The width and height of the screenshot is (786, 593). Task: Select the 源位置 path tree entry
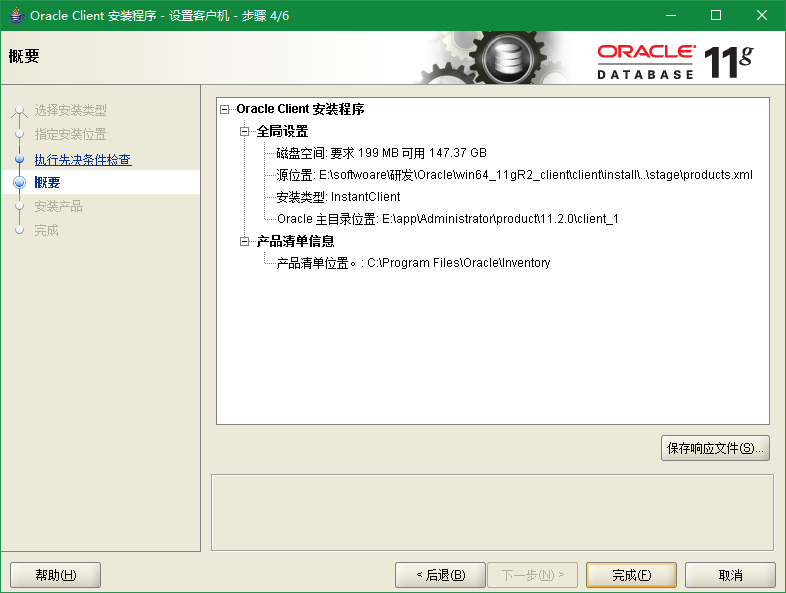coord(514,175)
